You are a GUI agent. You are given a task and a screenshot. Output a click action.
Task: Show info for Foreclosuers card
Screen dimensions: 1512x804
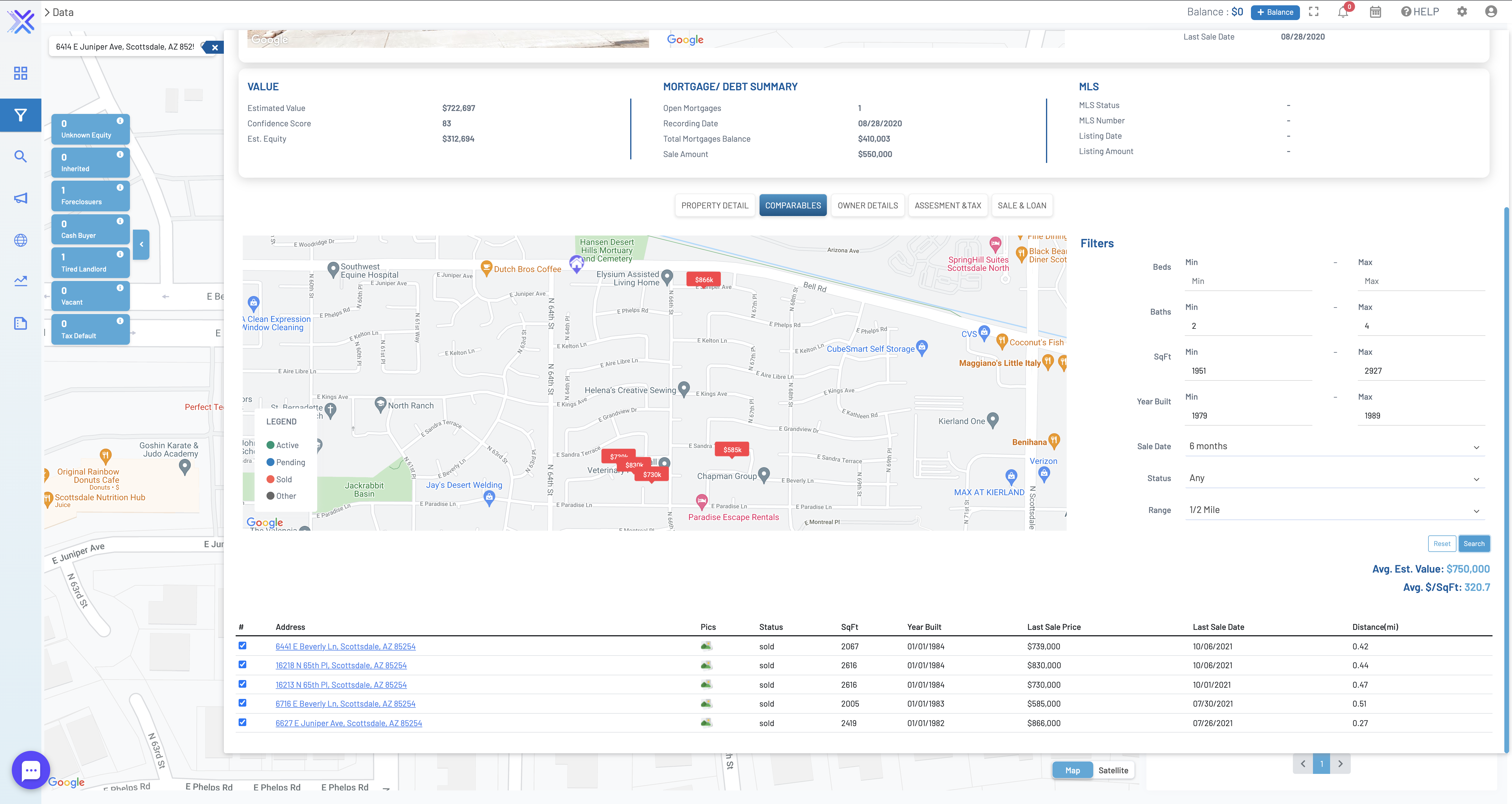(120, 188)
